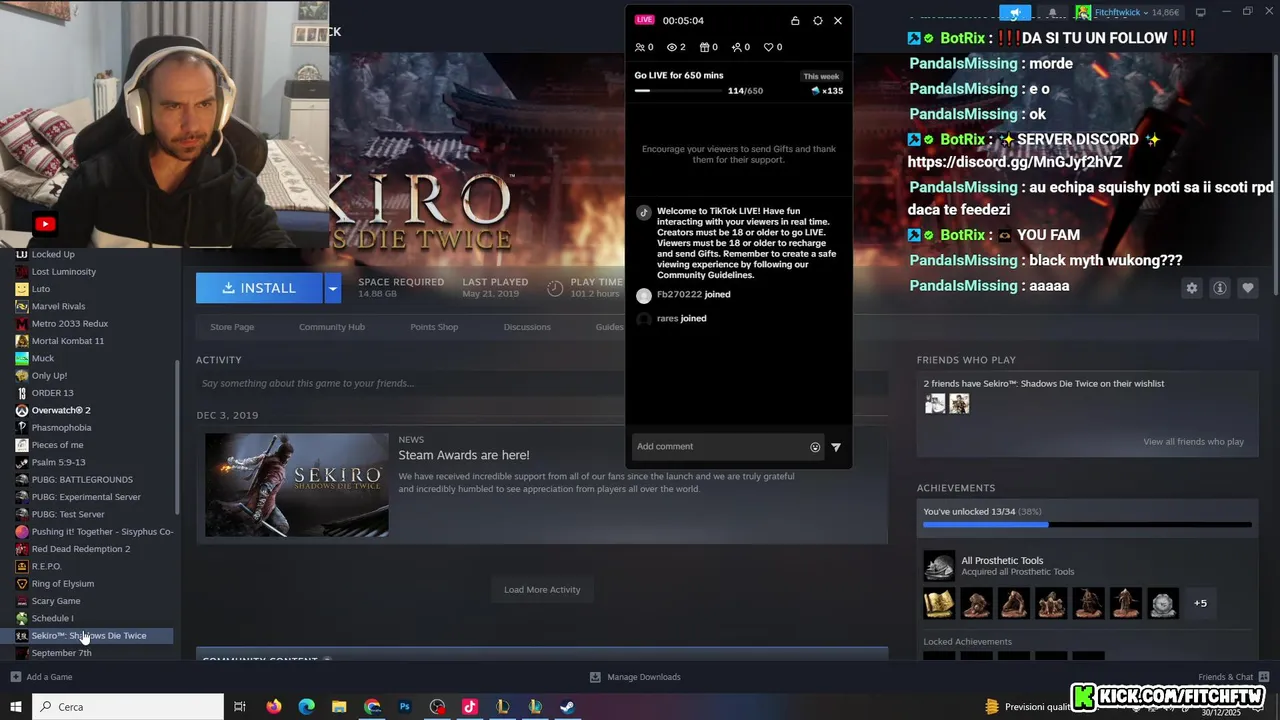Open comment filter icon beside Add comment
1280x720 pixels.
[836, 447]
